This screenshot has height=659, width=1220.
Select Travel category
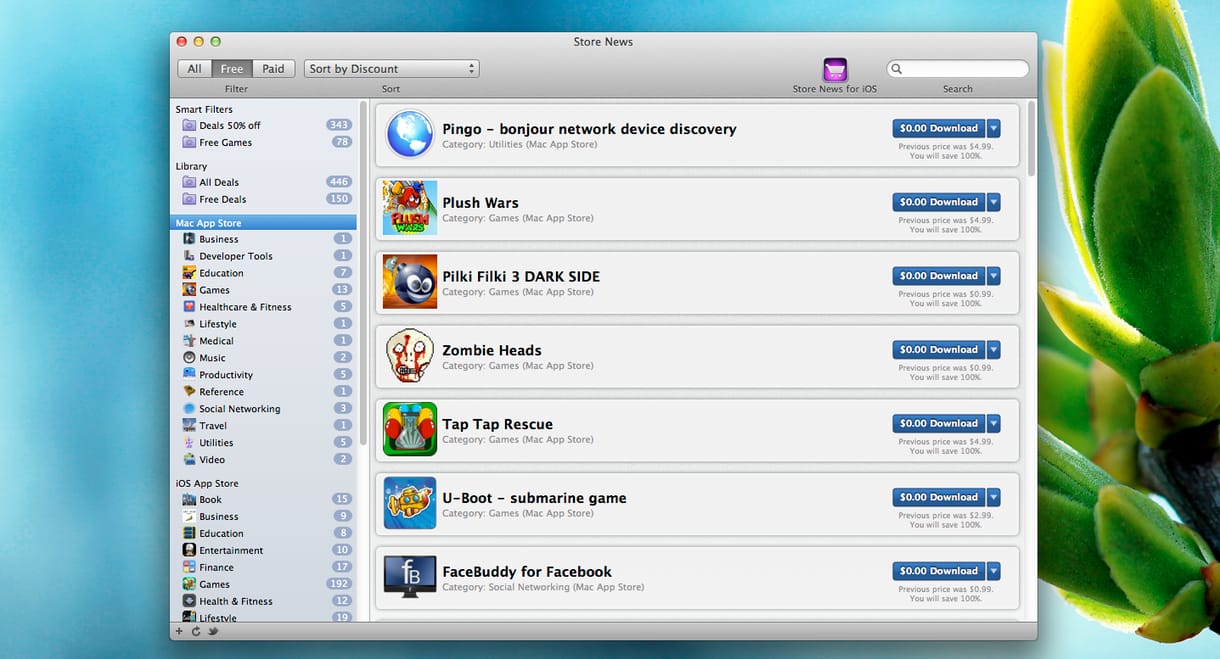[262, 426]
